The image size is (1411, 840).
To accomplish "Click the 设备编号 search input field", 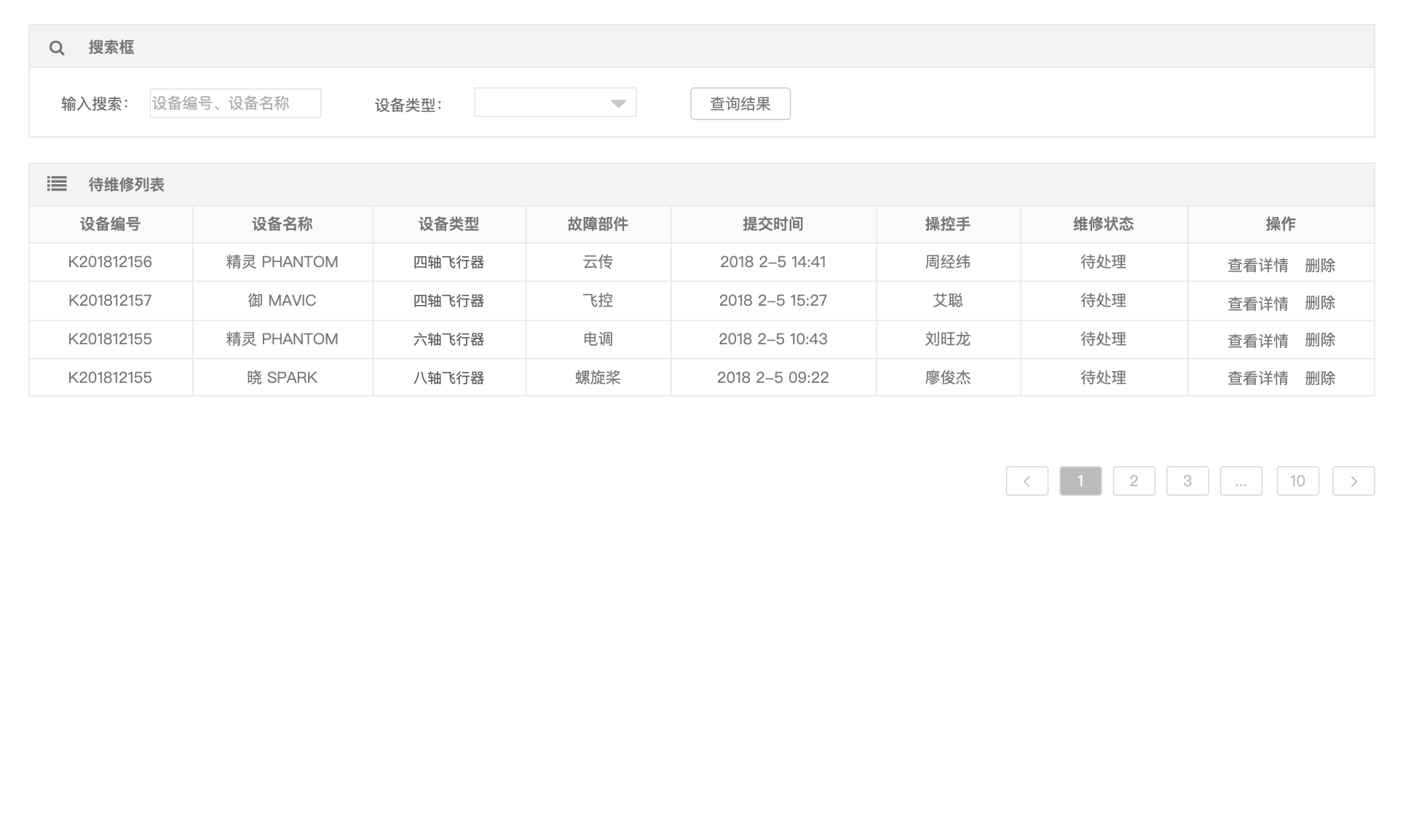I will [235, 103].
